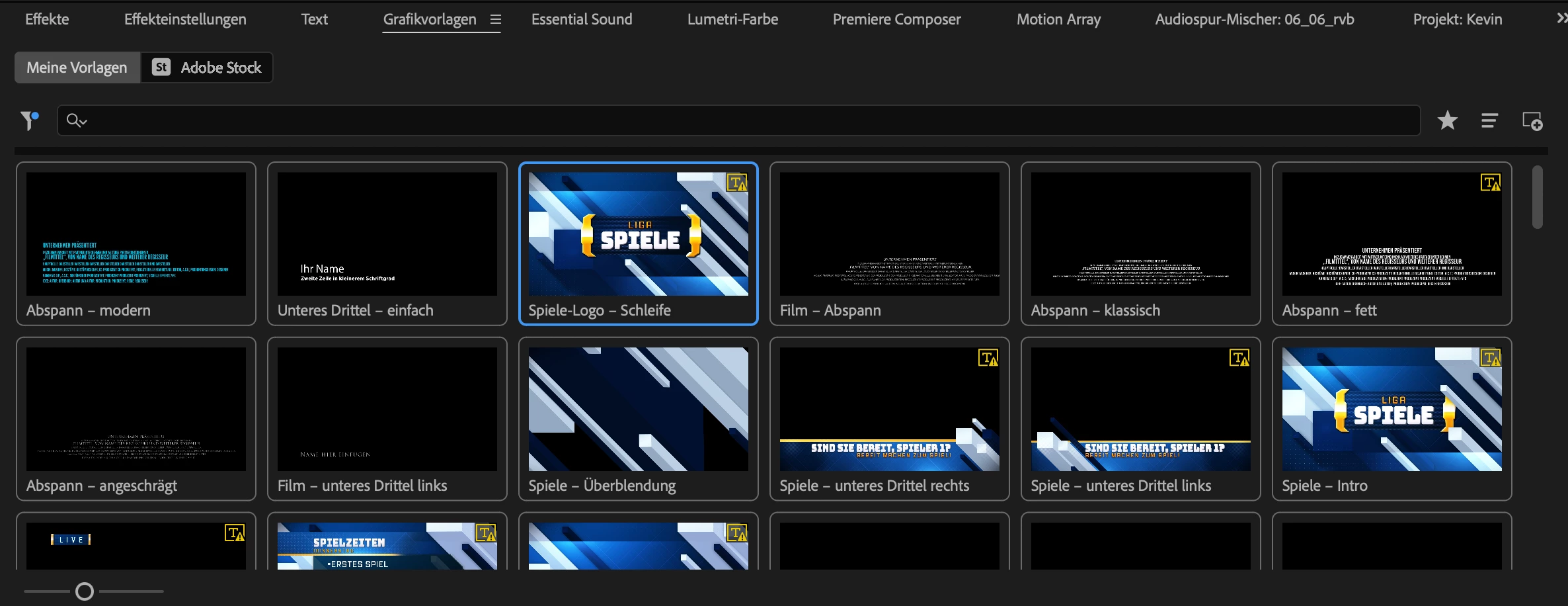
Task: Click the missing fonts warning on Spiele-Logo – Schleife
Action: [737, 183]
